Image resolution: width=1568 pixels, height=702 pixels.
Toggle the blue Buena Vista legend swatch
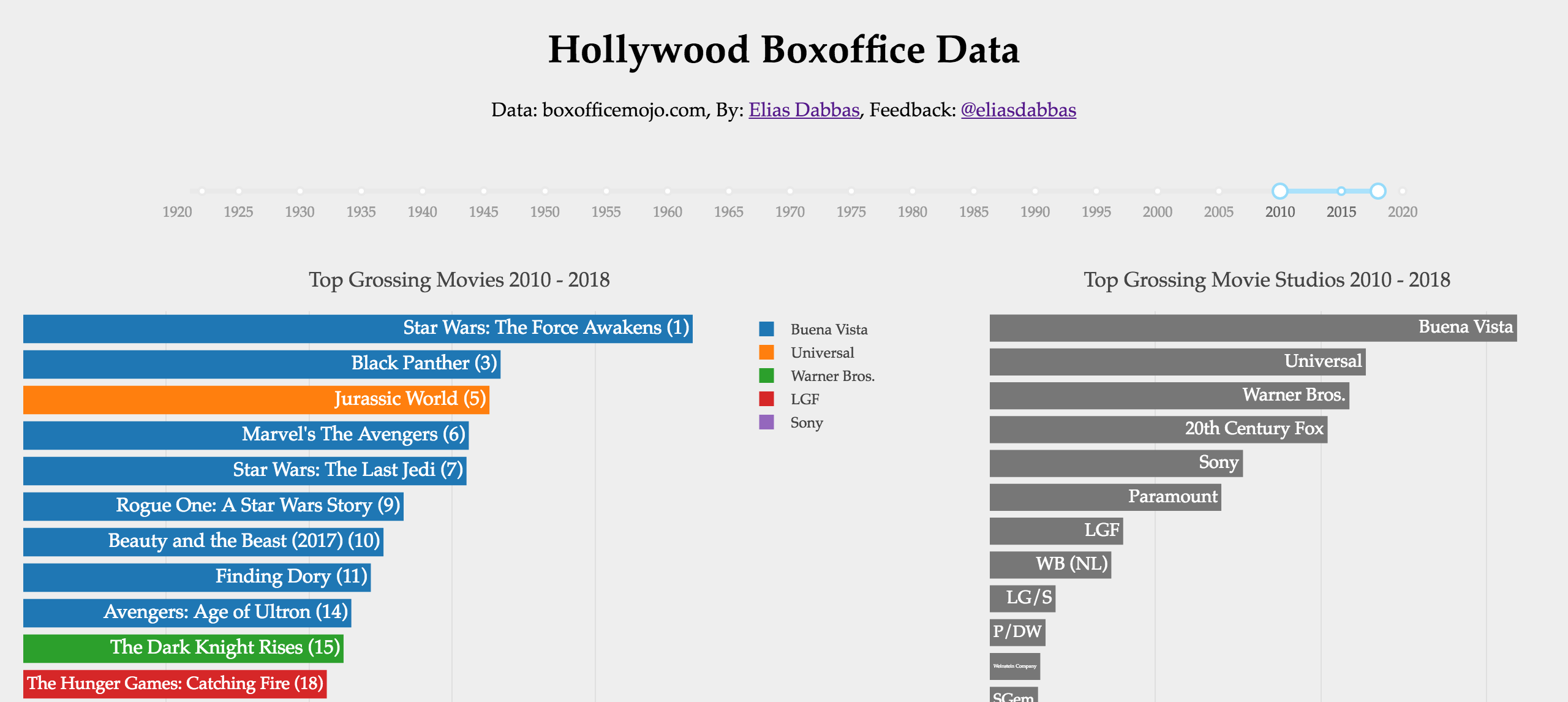tap(766, 329)
